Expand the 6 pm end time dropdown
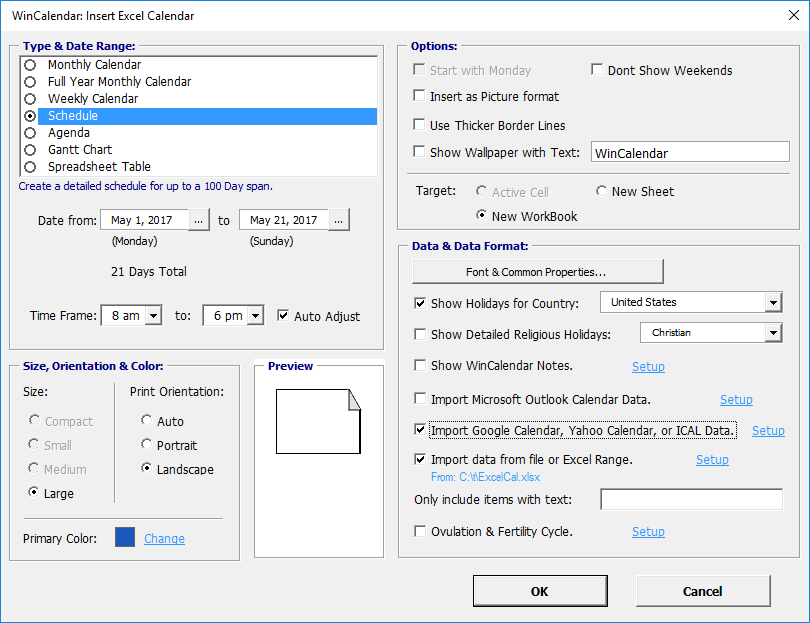This screenshot has width=810, height=623. coord(255,316)
